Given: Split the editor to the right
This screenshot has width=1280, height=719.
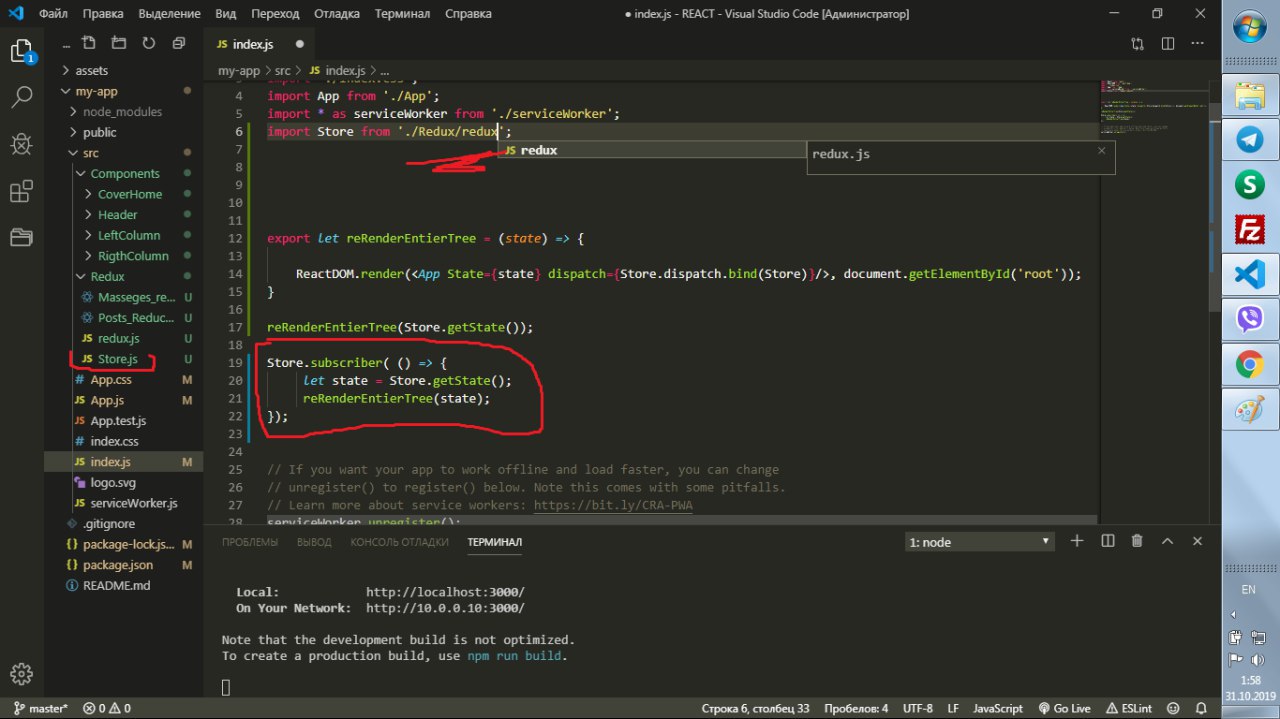Looking at the screenshot, I should click(x=1167, y=44).
